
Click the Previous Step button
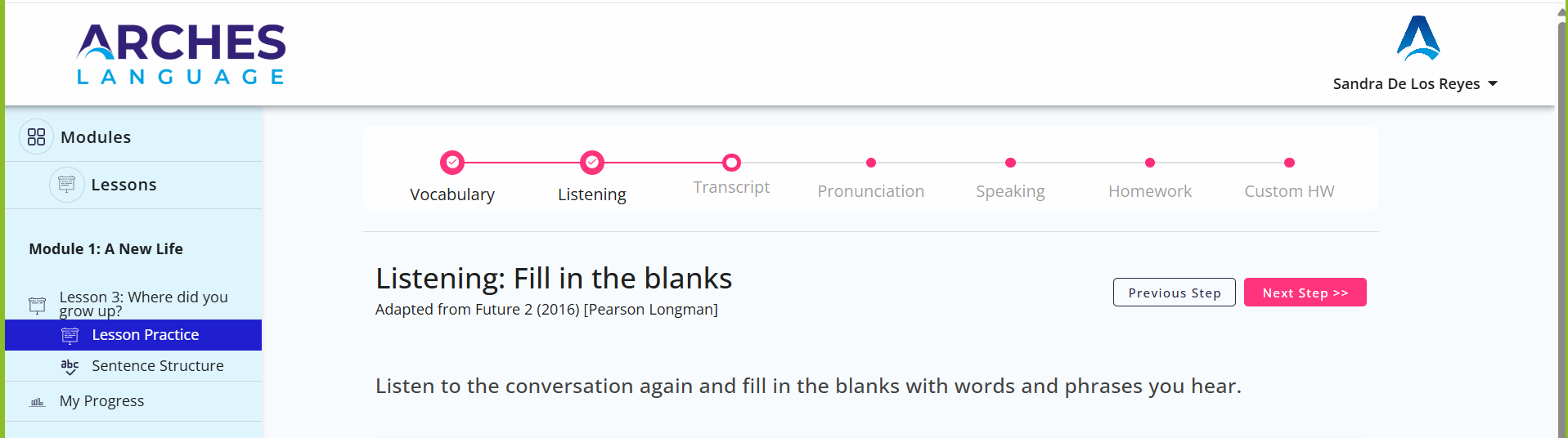(1175, 293)
